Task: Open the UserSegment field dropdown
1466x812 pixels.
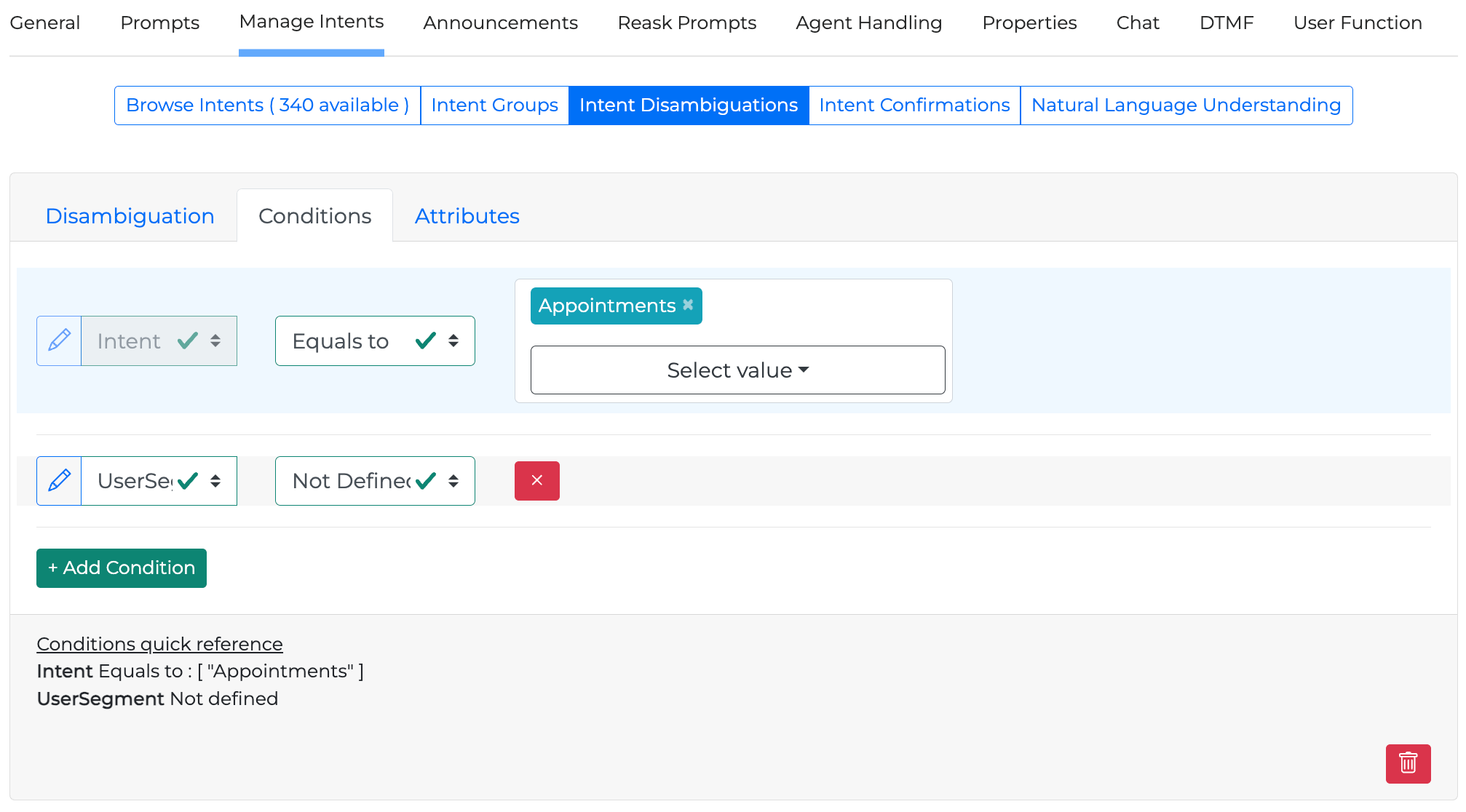Action: click(159, 481)
